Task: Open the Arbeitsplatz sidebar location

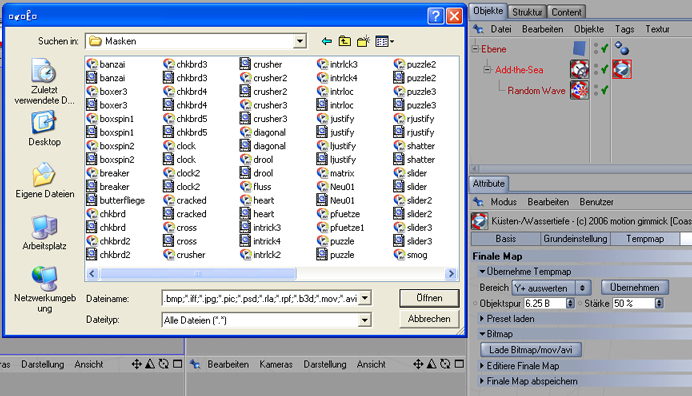Action: (44, 233)
